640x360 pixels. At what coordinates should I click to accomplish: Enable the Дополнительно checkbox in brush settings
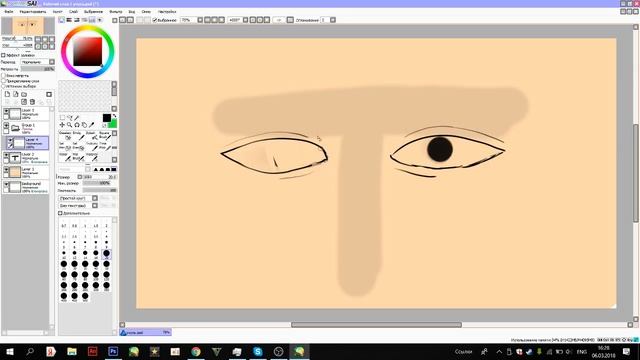tap(60, 213)
